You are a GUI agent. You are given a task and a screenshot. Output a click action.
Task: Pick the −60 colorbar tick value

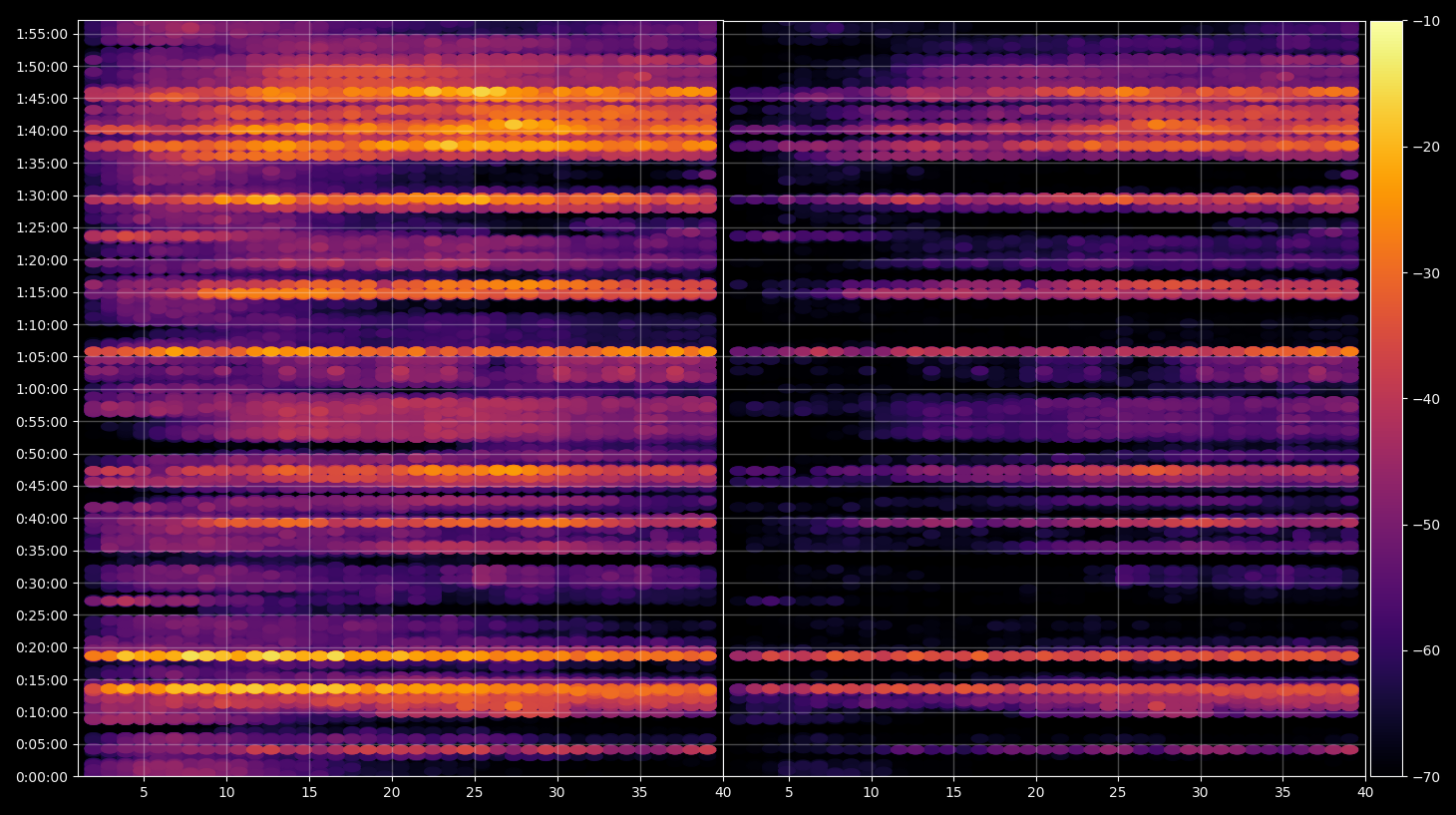click(1426, 650)
